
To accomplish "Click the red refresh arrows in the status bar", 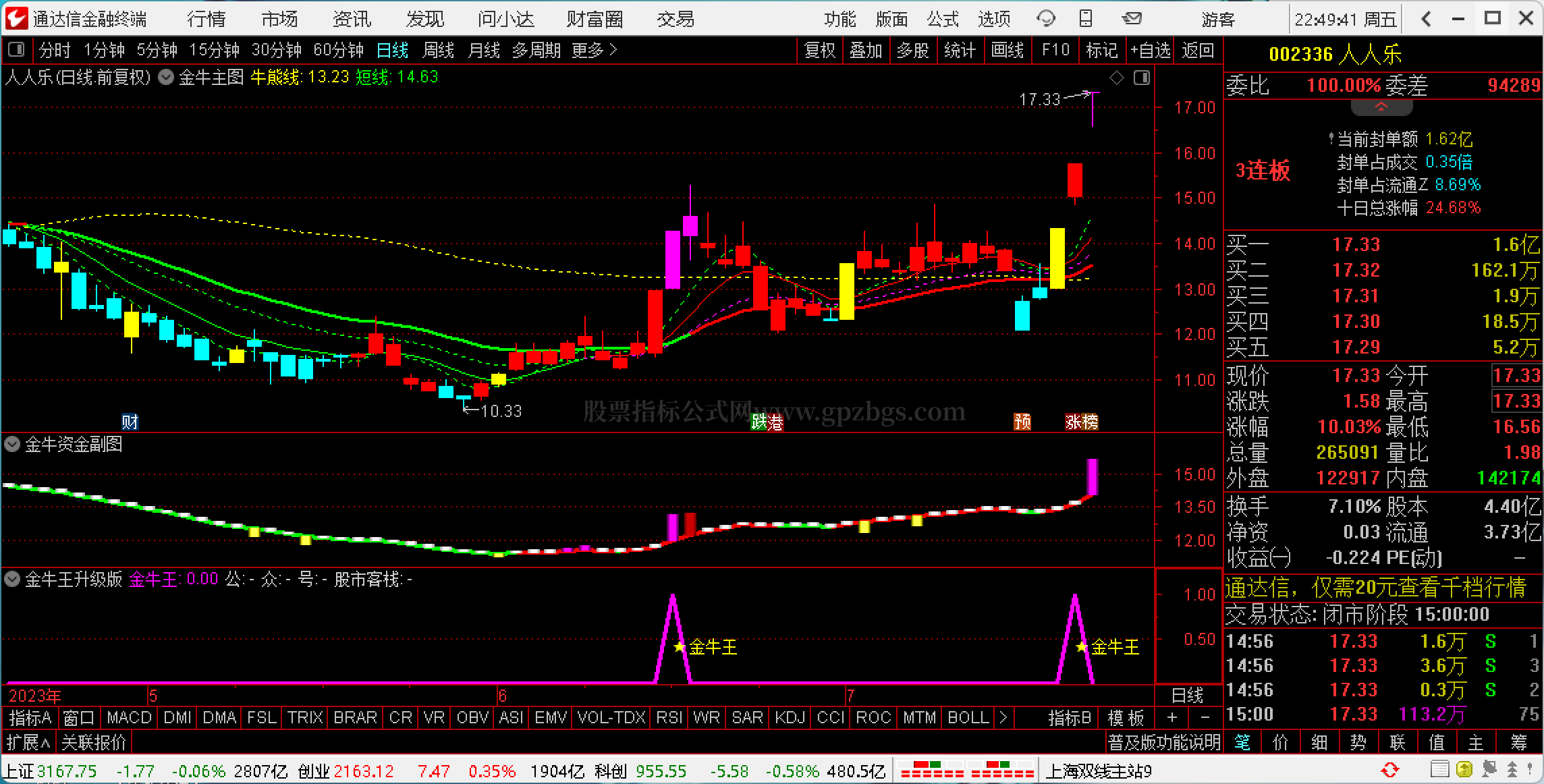I will [1389, 770].
